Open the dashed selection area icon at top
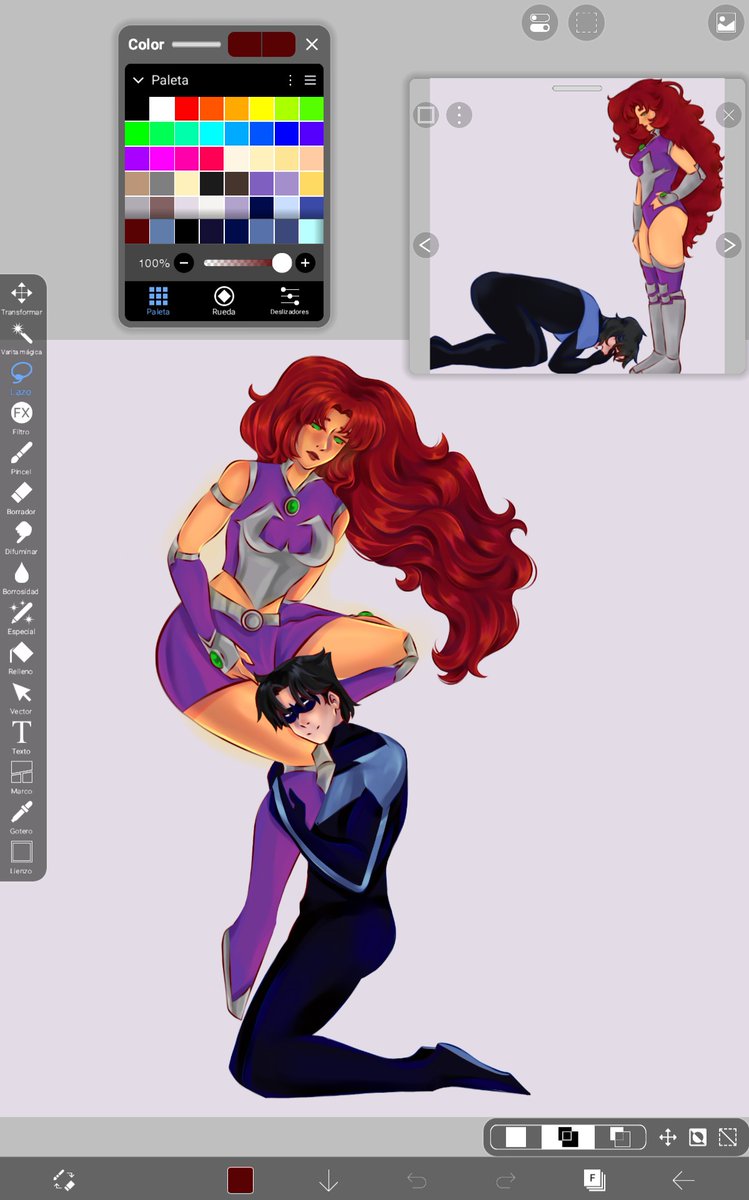The width and height of the screenshot is (749, 1200). click(x=586, y=22)
